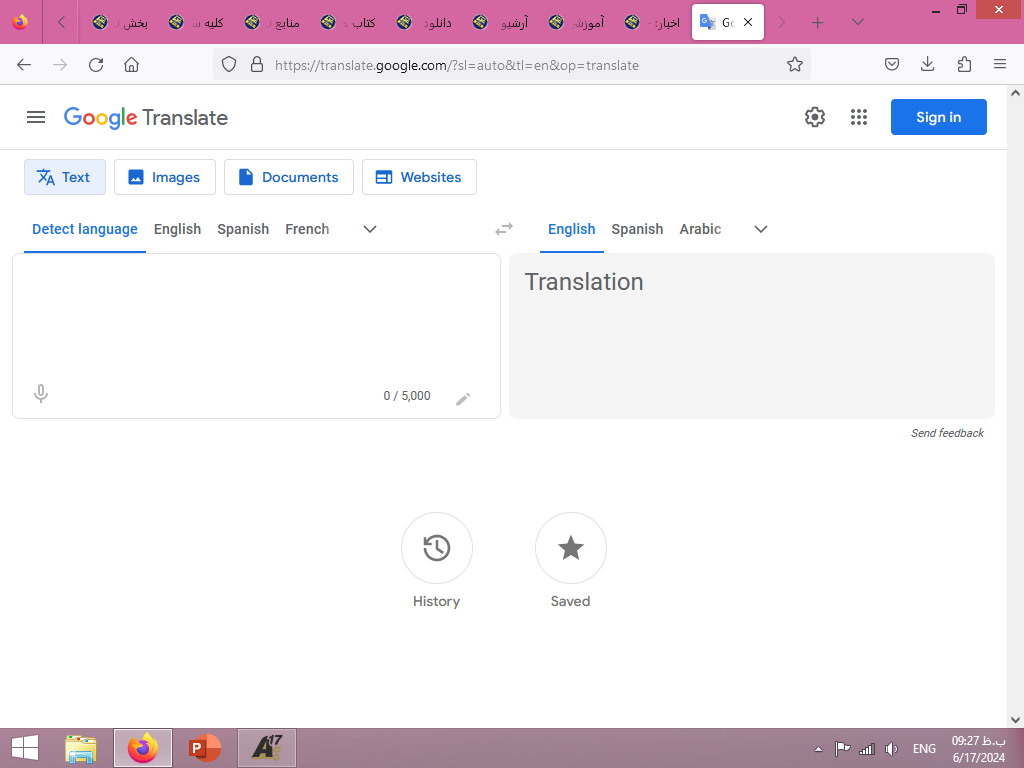Screen dimensions: 1024x768
Task: Expand more target languages list
Action: (x=761, y=229)
